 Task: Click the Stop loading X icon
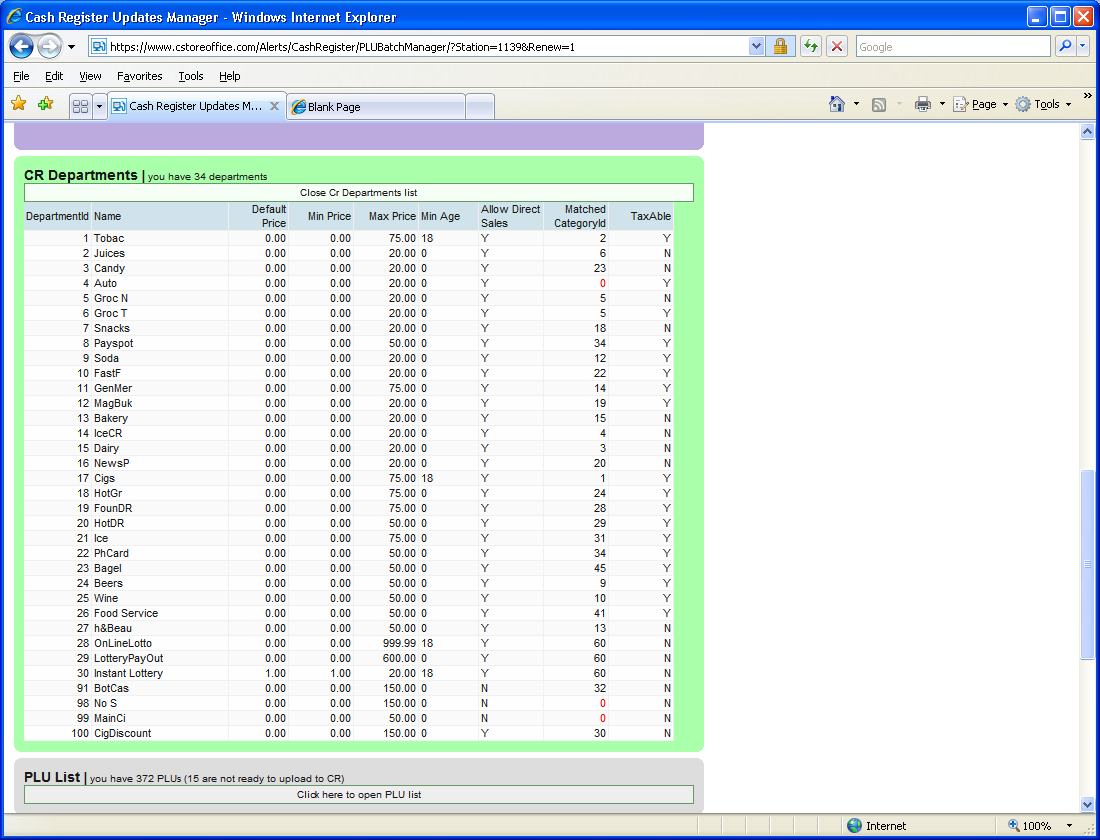tap(838, 47)
